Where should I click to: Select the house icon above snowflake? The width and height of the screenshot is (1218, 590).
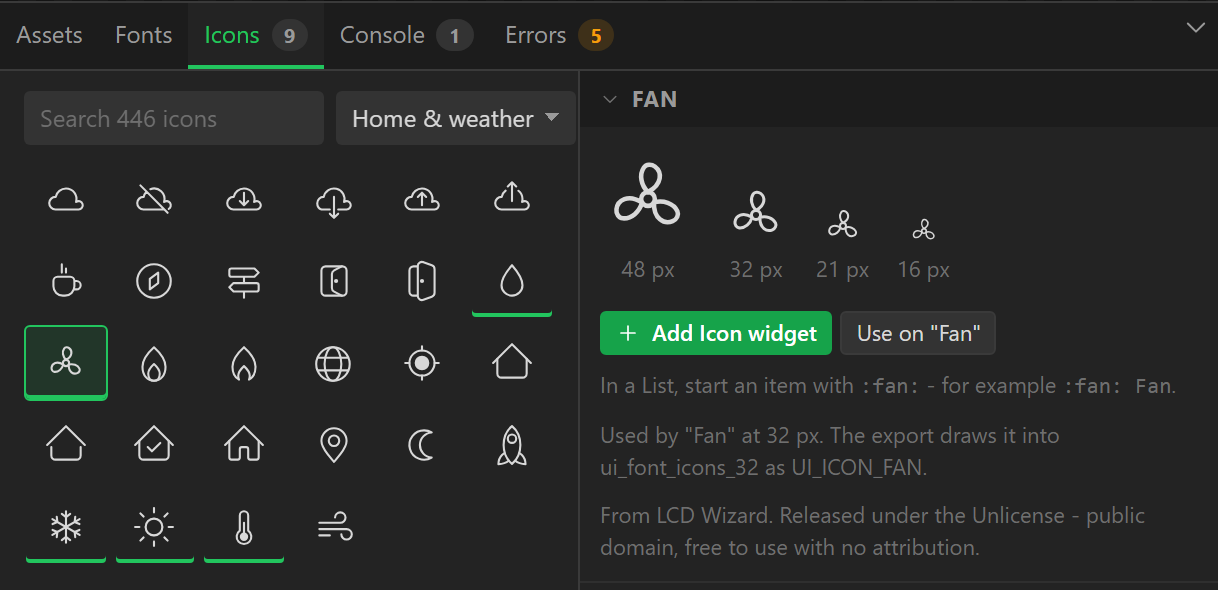66,444
